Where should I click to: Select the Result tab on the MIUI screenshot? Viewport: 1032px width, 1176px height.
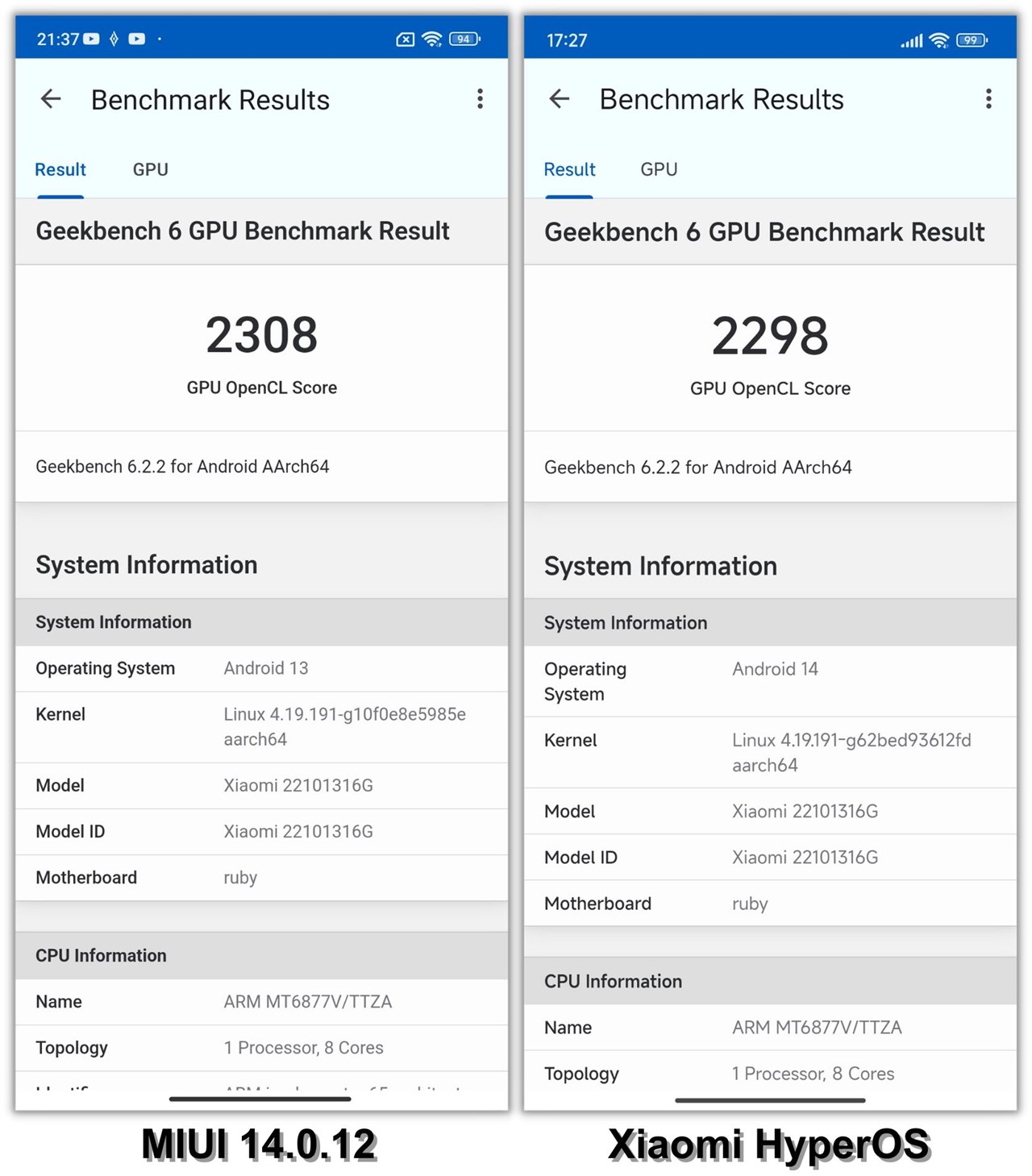(x=60, y=169)
